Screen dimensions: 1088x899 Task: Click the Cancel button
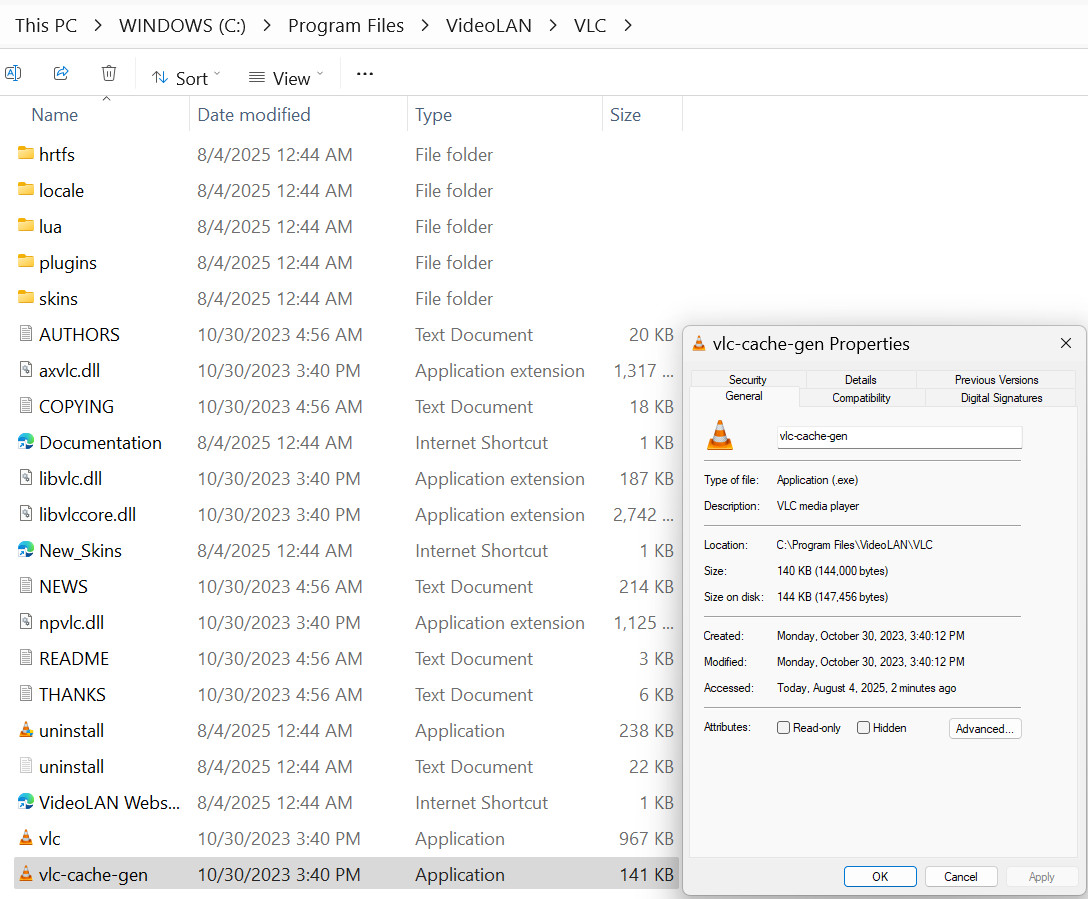(x=960, y=876)
